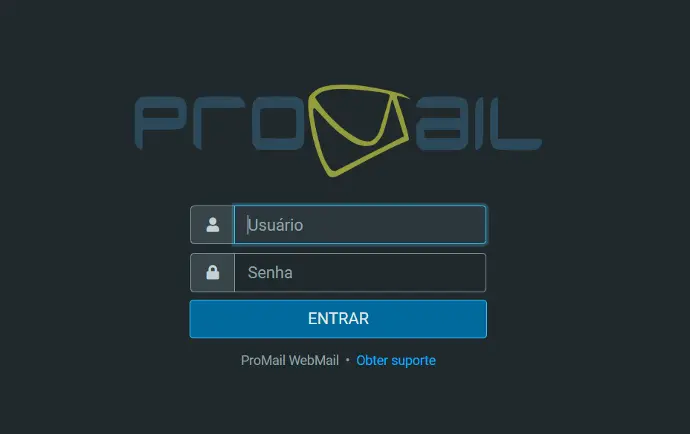Tap the lock icon in the password row
This screenshot has width=690, height=434.
(213, 272)
